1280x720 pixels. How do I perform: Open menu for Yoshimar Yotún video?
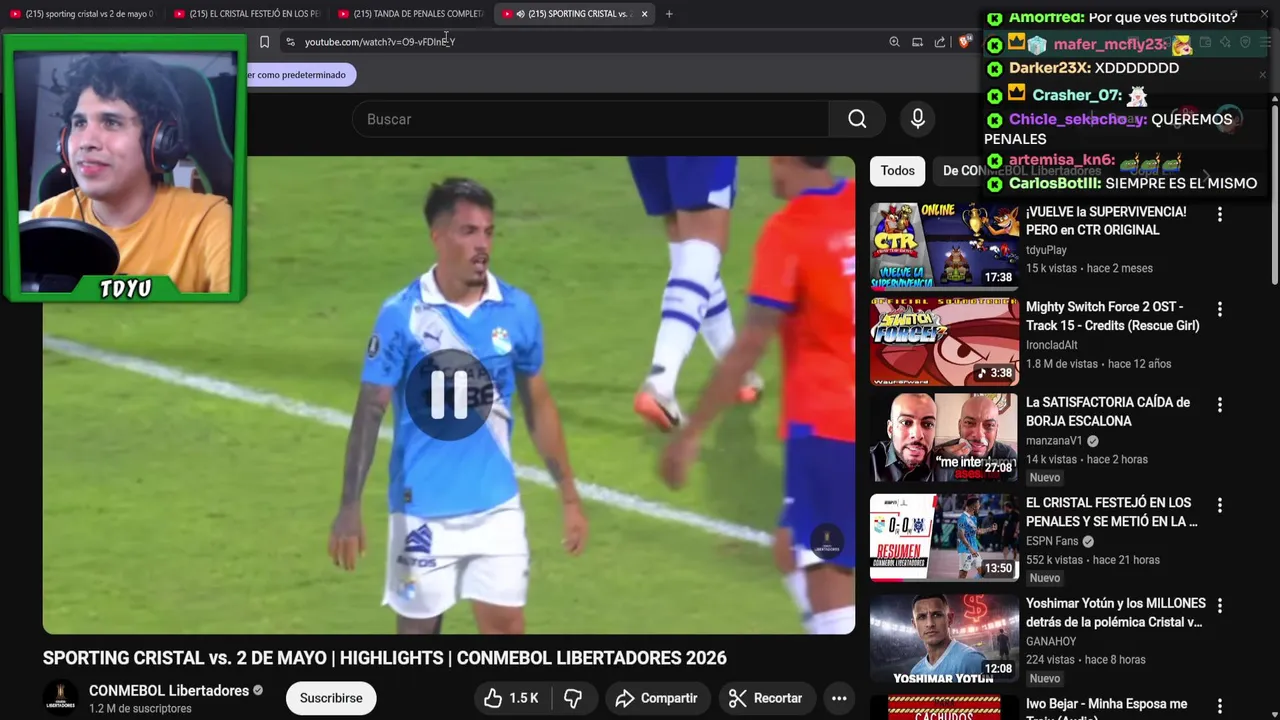(x=1219, y=606)
